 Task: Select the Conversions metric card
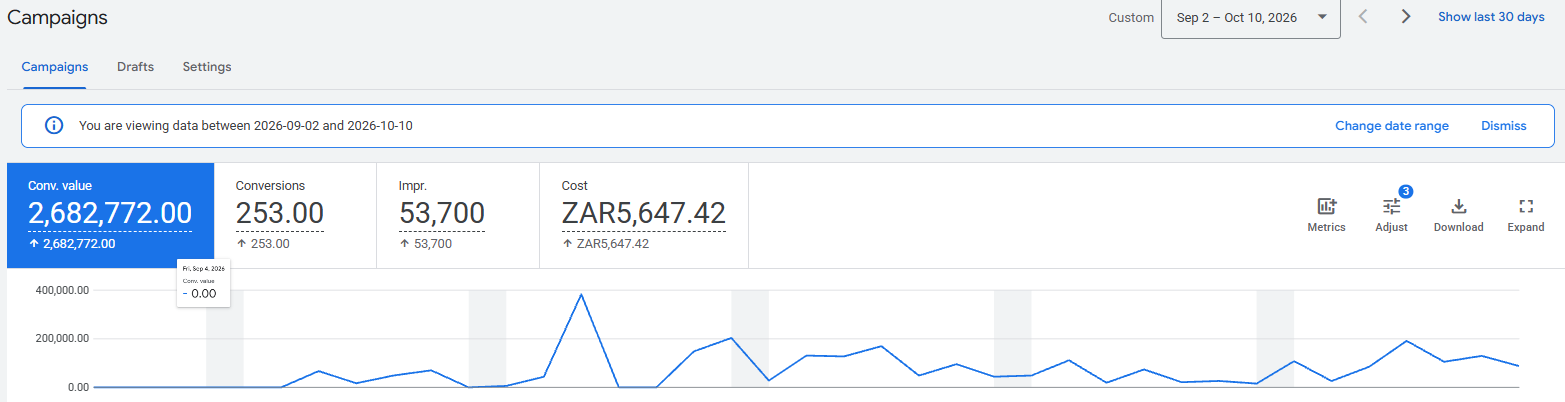coord(295,216)
